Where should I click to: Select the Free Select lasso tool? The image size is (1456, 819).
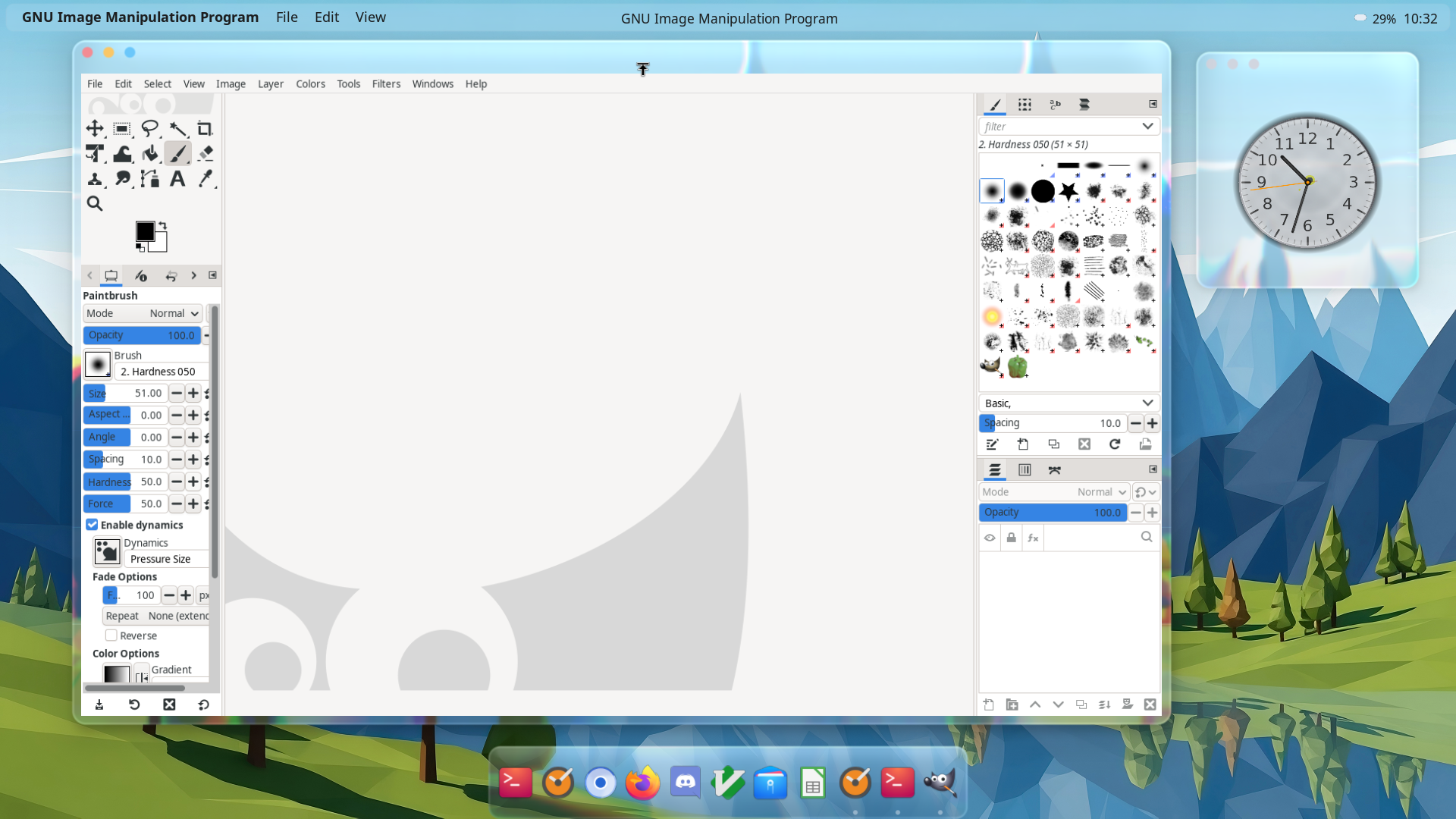(150, 128)
